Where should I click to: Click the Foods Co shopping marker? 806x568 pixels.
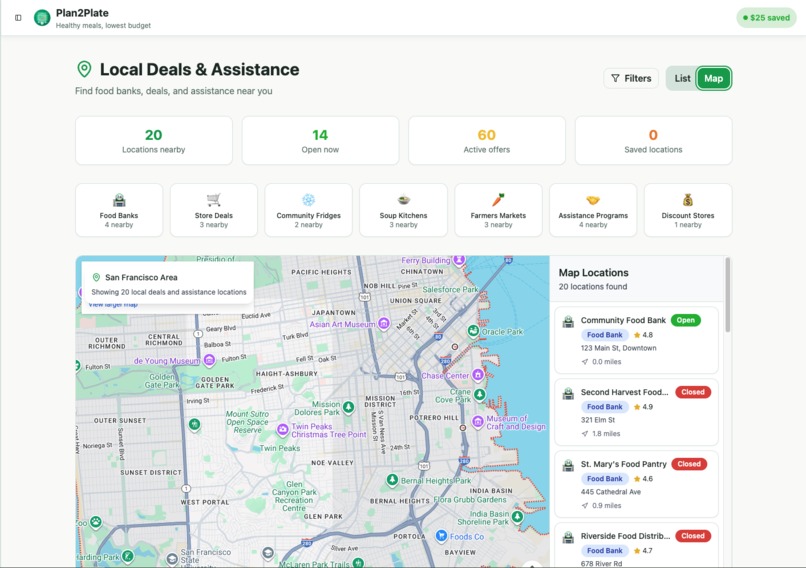tap(441, 536)
